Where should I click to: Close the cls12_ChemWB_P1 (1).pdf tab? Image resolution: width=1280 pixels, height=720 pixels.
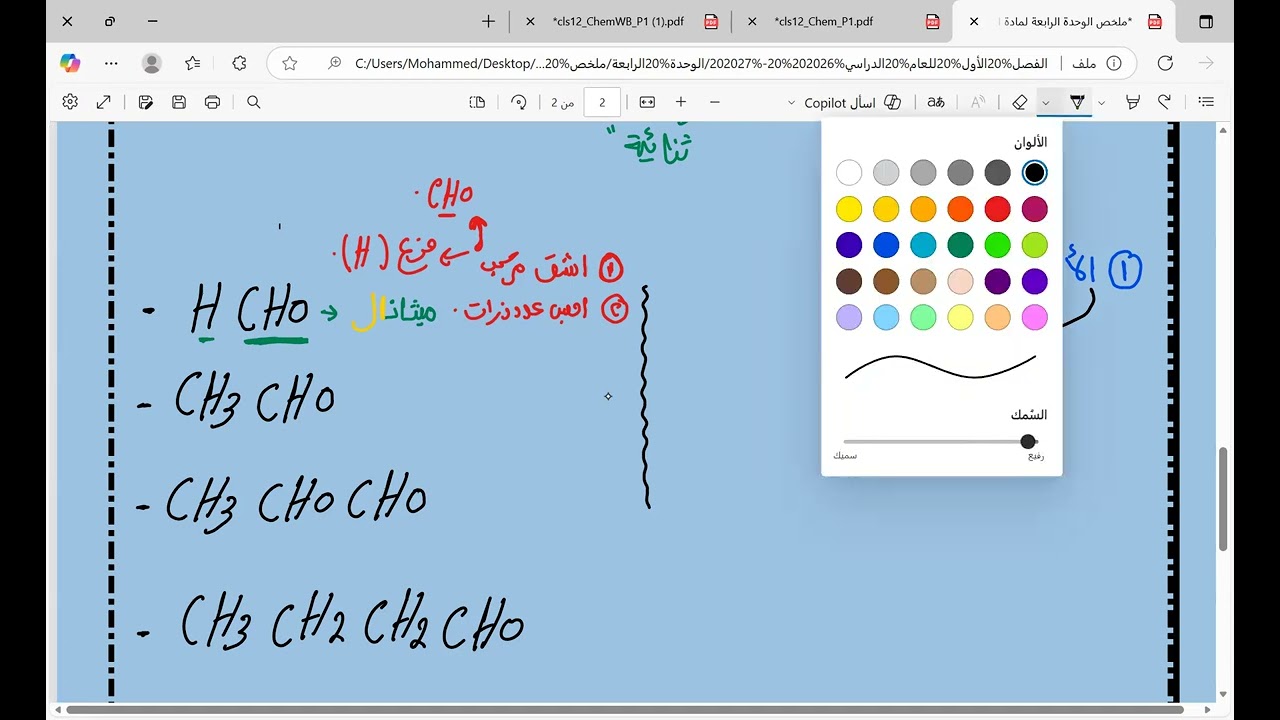[529, 21]
